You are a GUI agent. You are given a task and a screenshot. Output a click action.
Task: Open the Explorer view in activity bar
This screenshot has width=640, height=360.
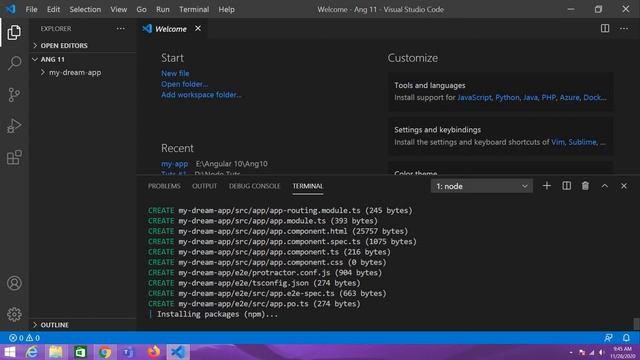(14, 33)
